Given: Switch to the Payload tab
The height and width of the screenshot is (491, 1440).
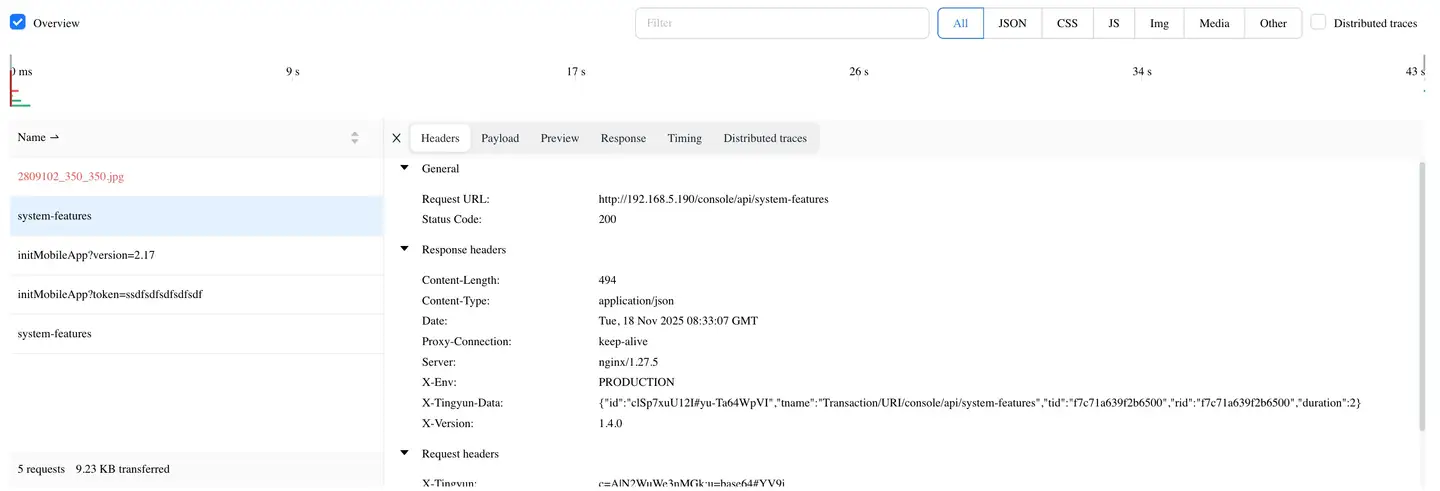Looking at the screenshot, I should (x=500, y=138).
